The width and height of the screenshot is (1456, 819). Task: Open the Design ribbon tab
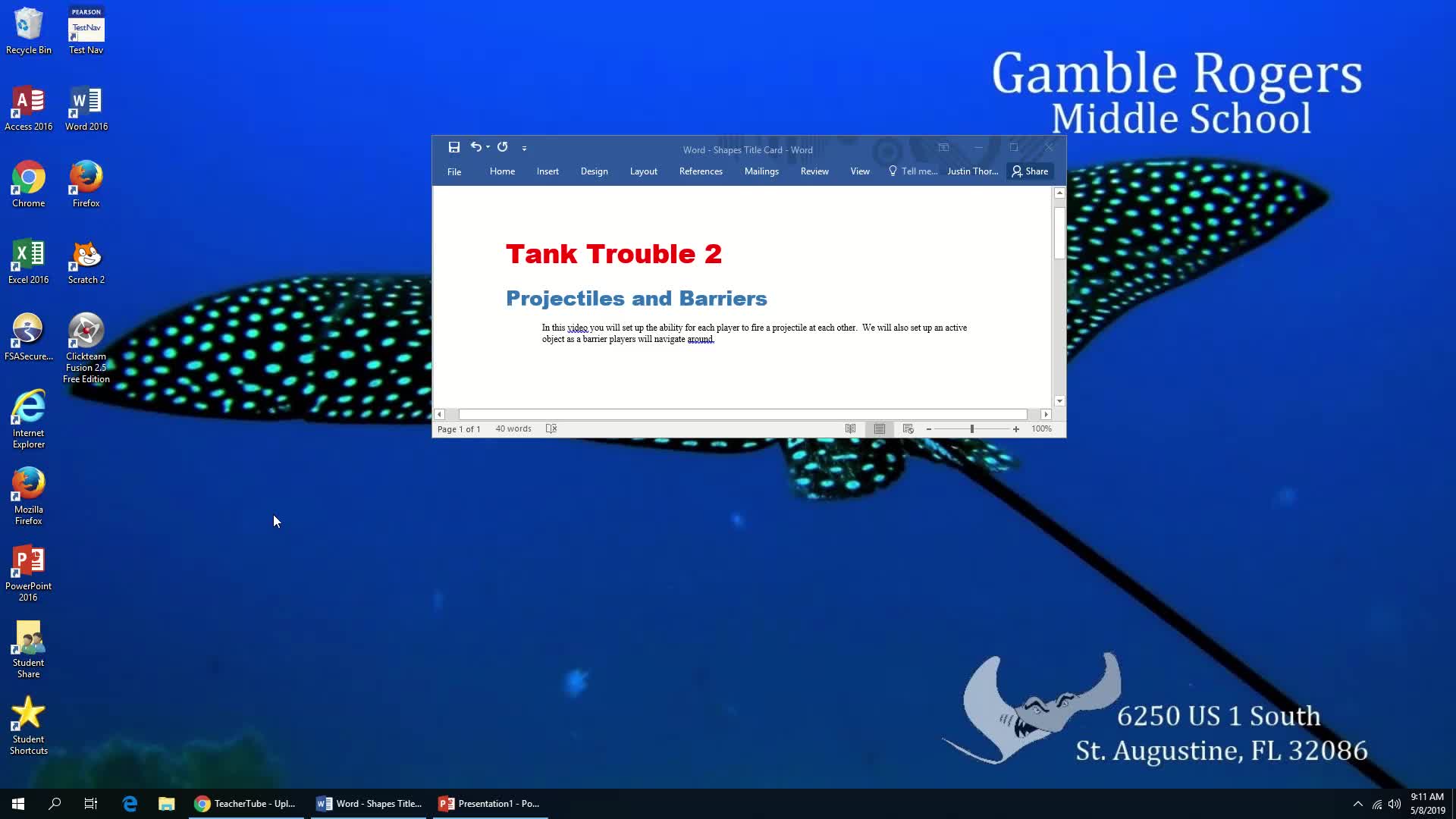(594, 171)
